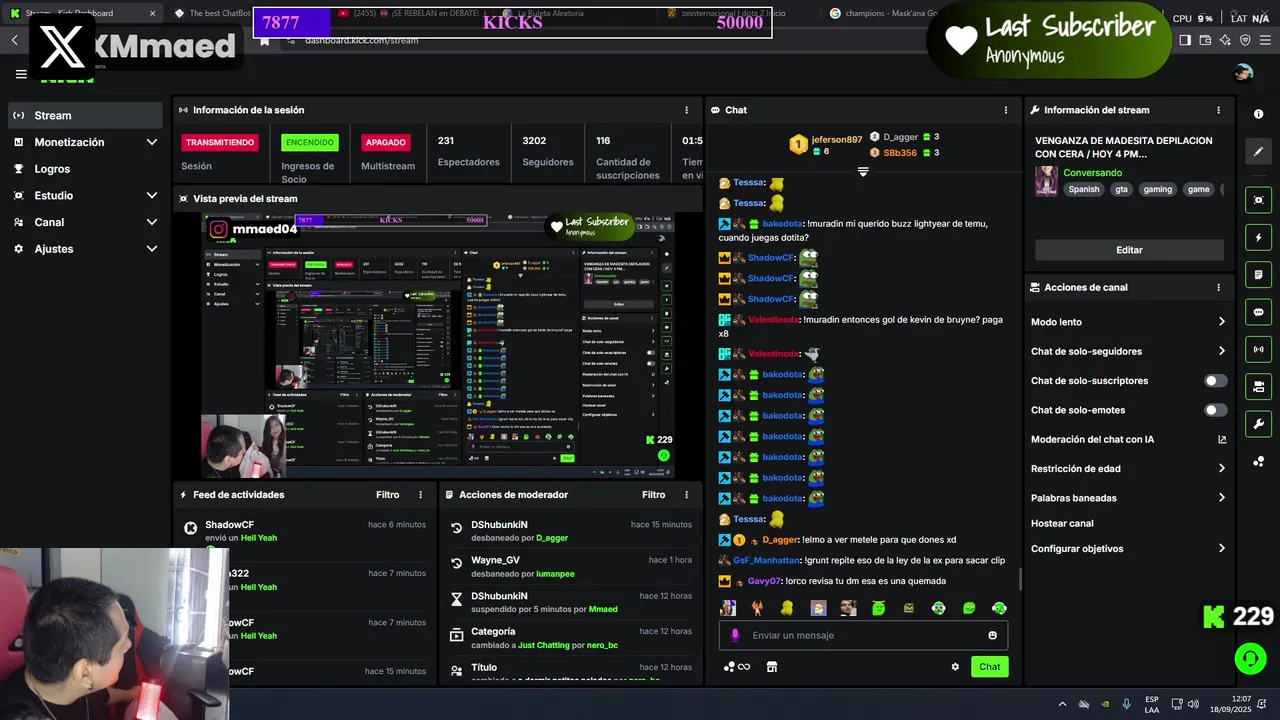Image resolution: width=1280 pixels, height=720 pixels.
Task: Click the TRANSMITIENDO session status badge
Action: 219,142
